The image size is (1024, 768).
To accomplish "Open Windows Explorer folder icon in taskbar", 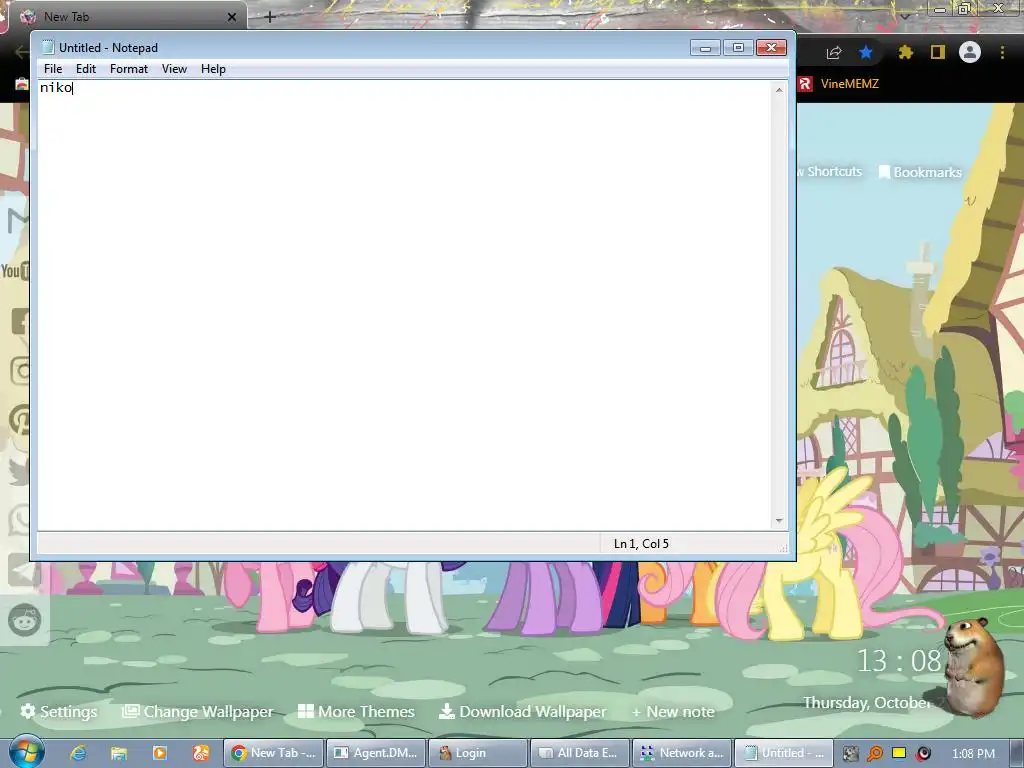I will click(x=118, y=753).
